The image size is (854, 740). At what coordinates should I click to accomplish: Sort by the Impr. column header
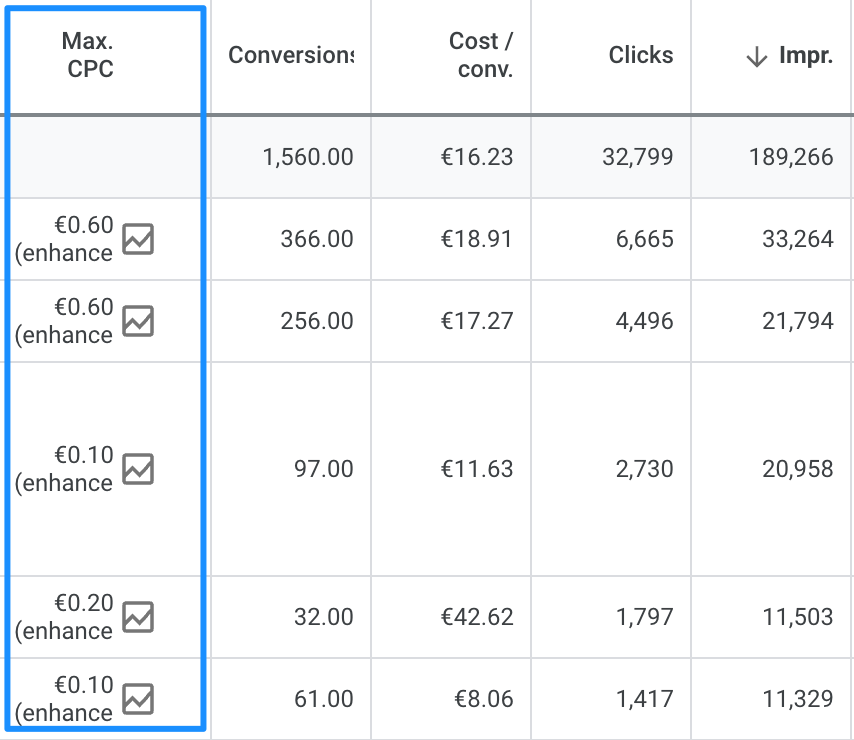coord(806,55)
